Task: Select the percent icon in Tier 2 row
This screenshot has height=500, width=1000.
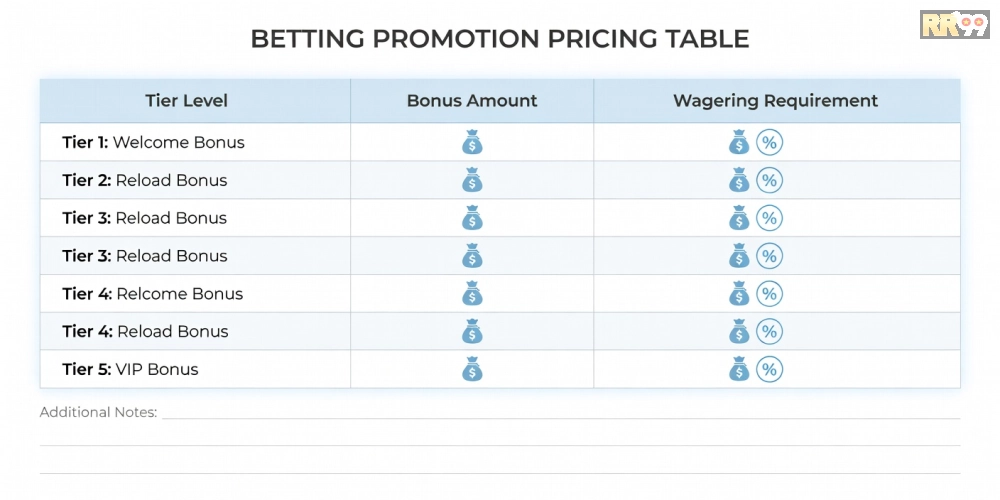Action: (x=769, y=181)
